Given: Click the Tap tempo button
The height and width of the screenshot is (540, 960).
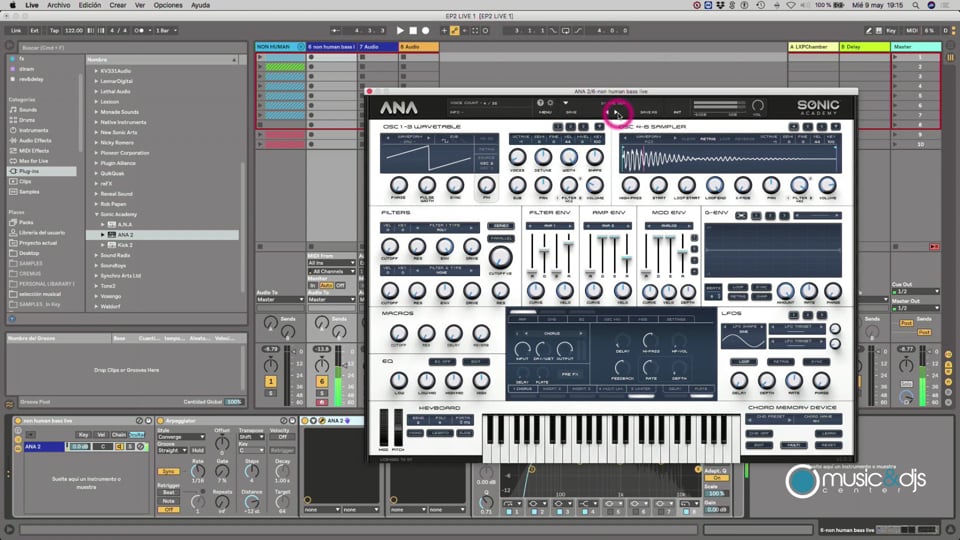Looking at the screenshot, I should coord(54,30).
